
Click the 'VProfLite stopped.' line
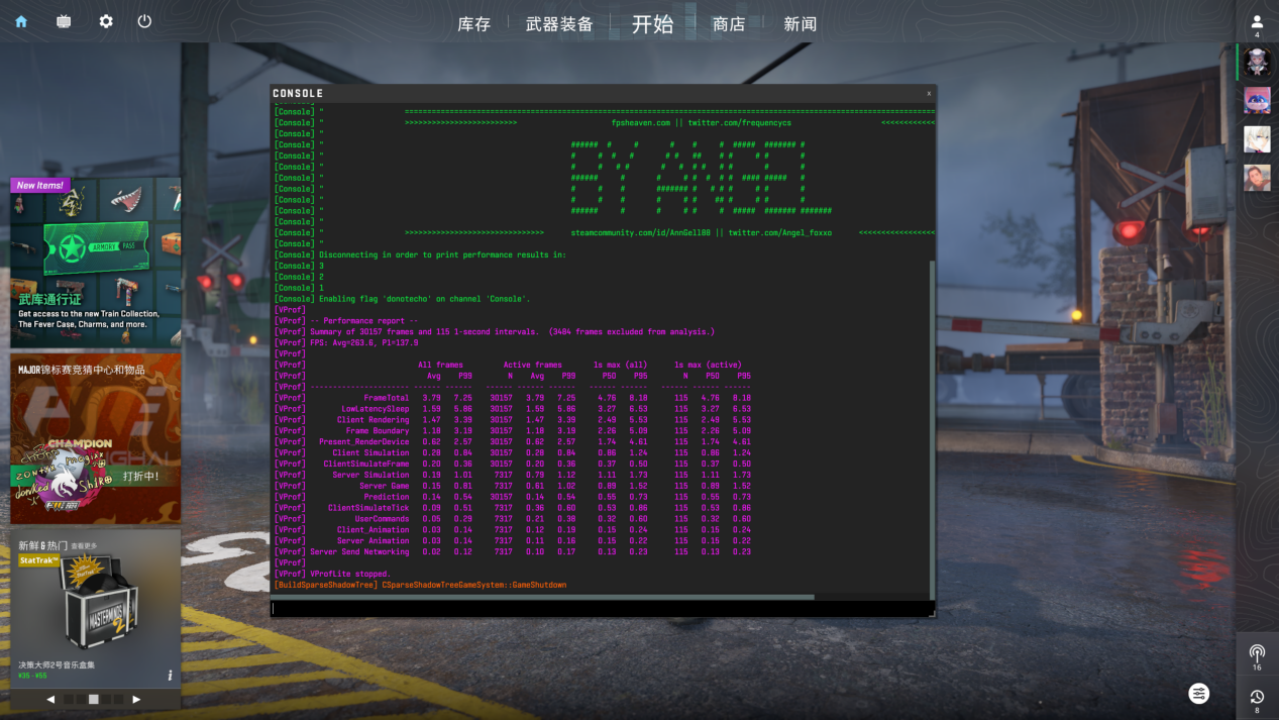point(350,573)
